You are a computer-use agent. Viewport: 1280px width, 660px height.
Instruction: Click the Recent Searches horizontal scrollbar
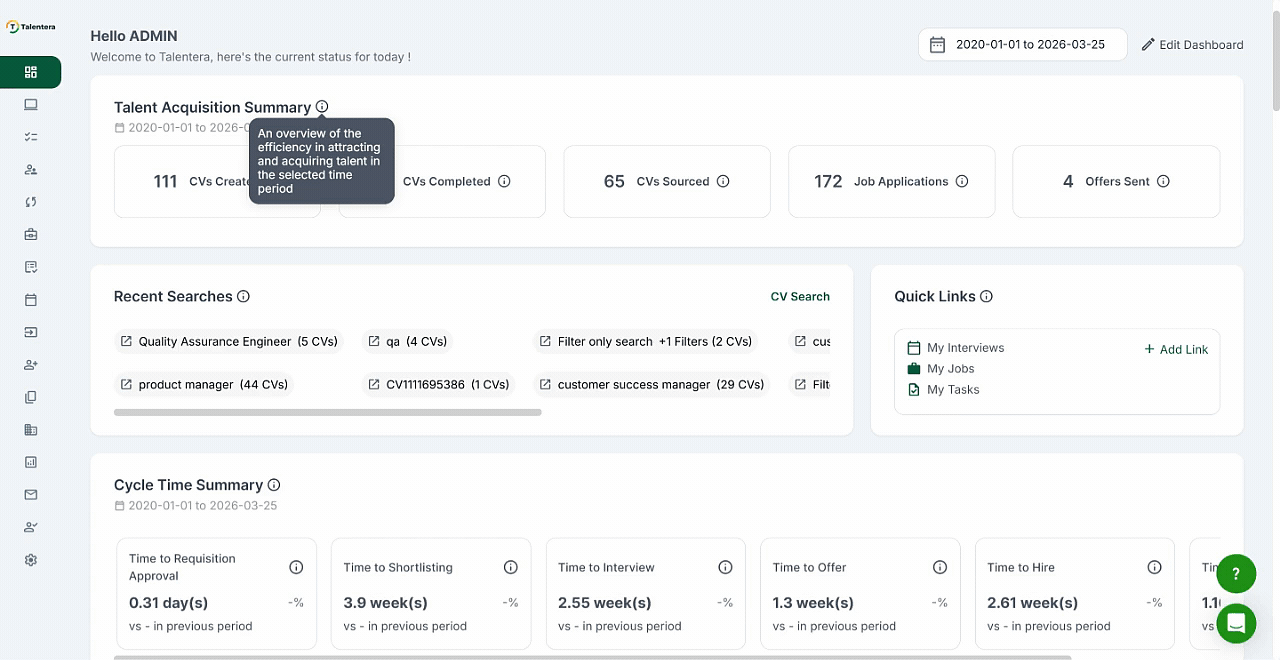[328, 412]
